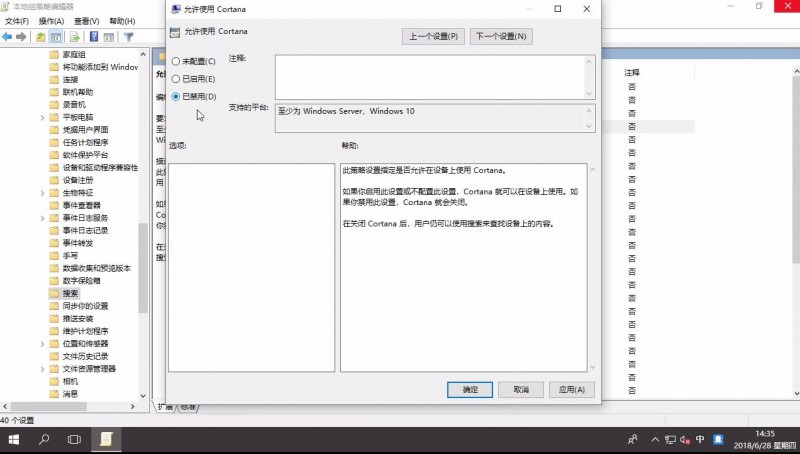Select 文件历史记录 in tree

[85, 357]
